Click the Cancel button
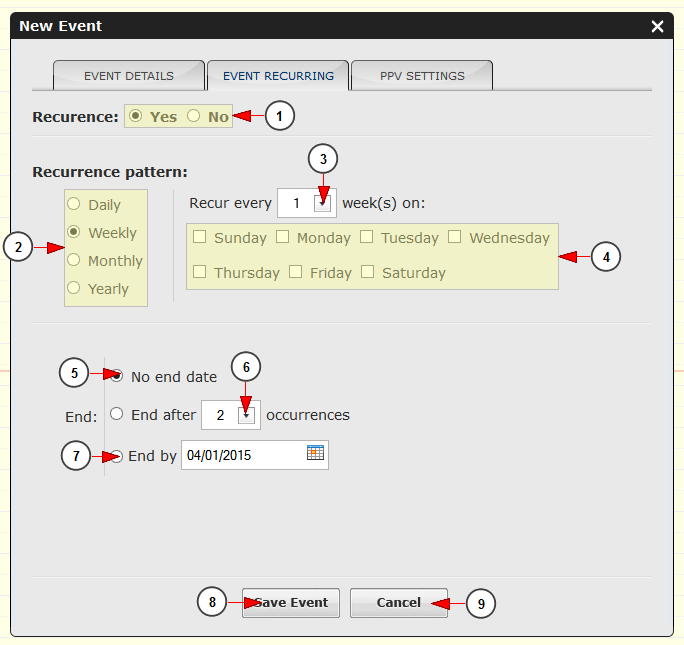The height and width of the screenshot is (645, 684). [399, 603]
